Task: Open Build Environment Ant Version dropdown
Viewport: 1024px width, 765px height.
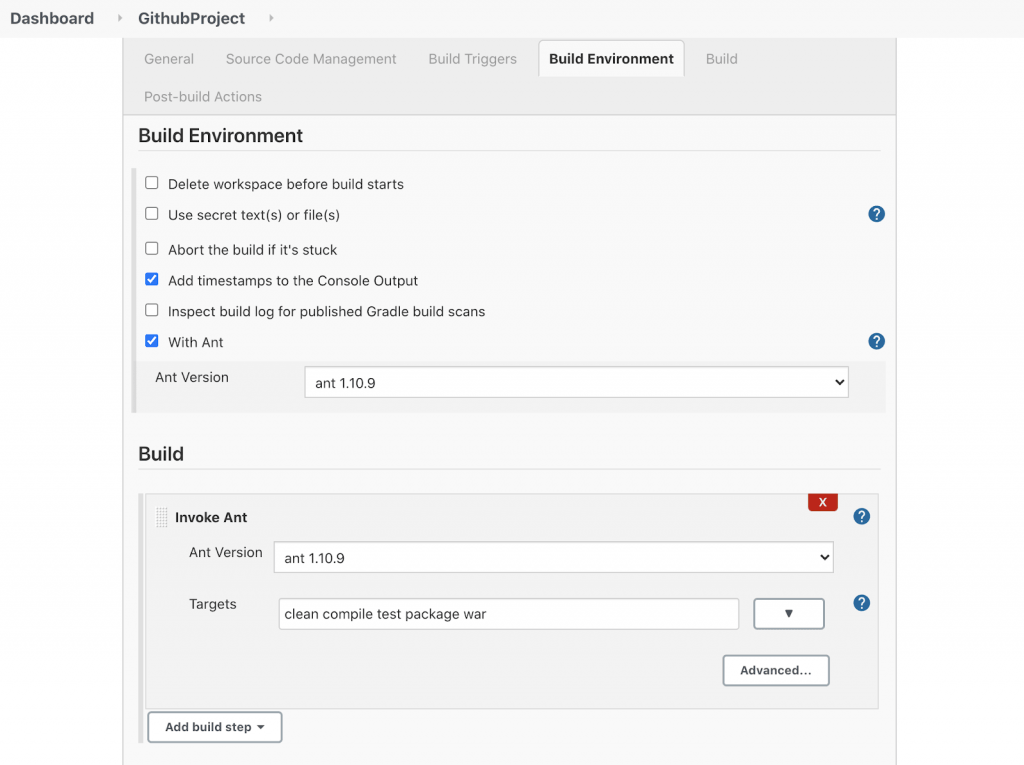Action: (576, 382)
